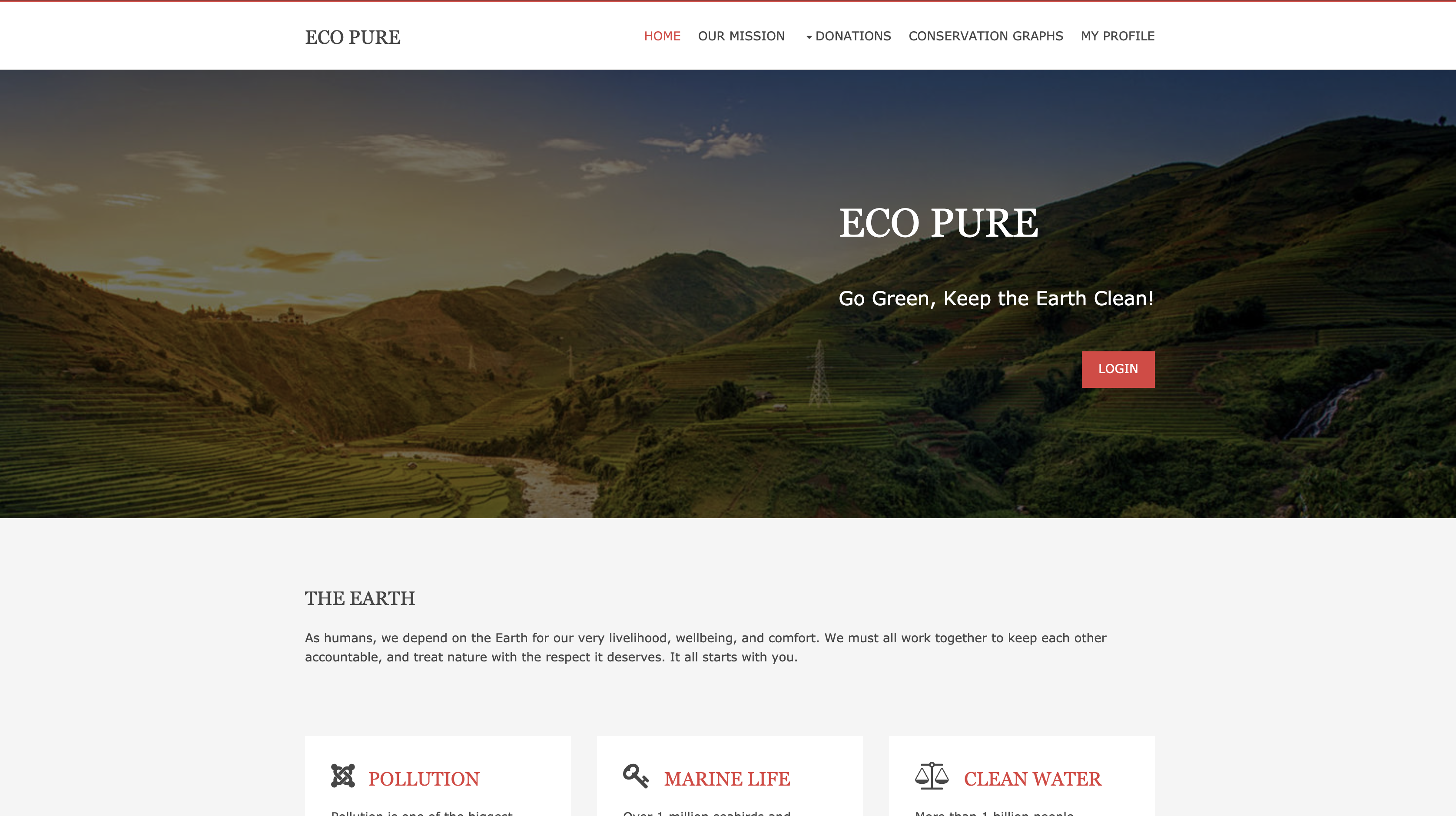Expand the Donations dropdown arrow

click(x=809, y=37)
